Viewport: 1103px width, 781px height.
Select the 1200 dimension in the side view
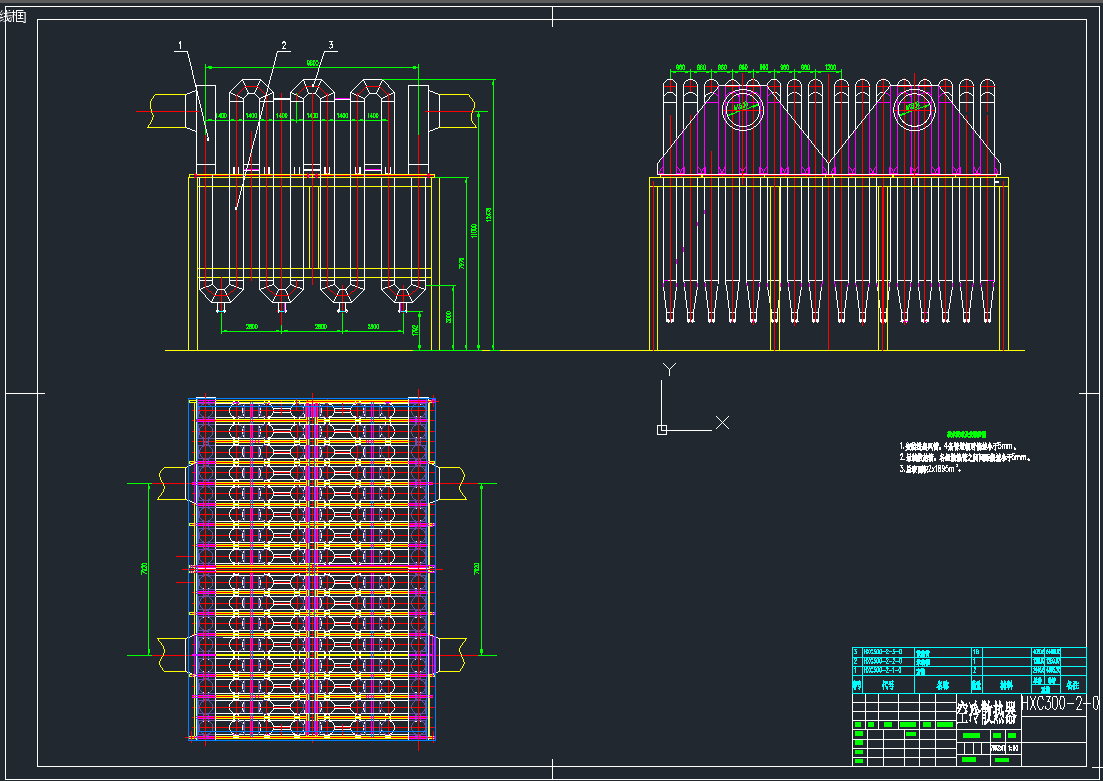[831, 68]
